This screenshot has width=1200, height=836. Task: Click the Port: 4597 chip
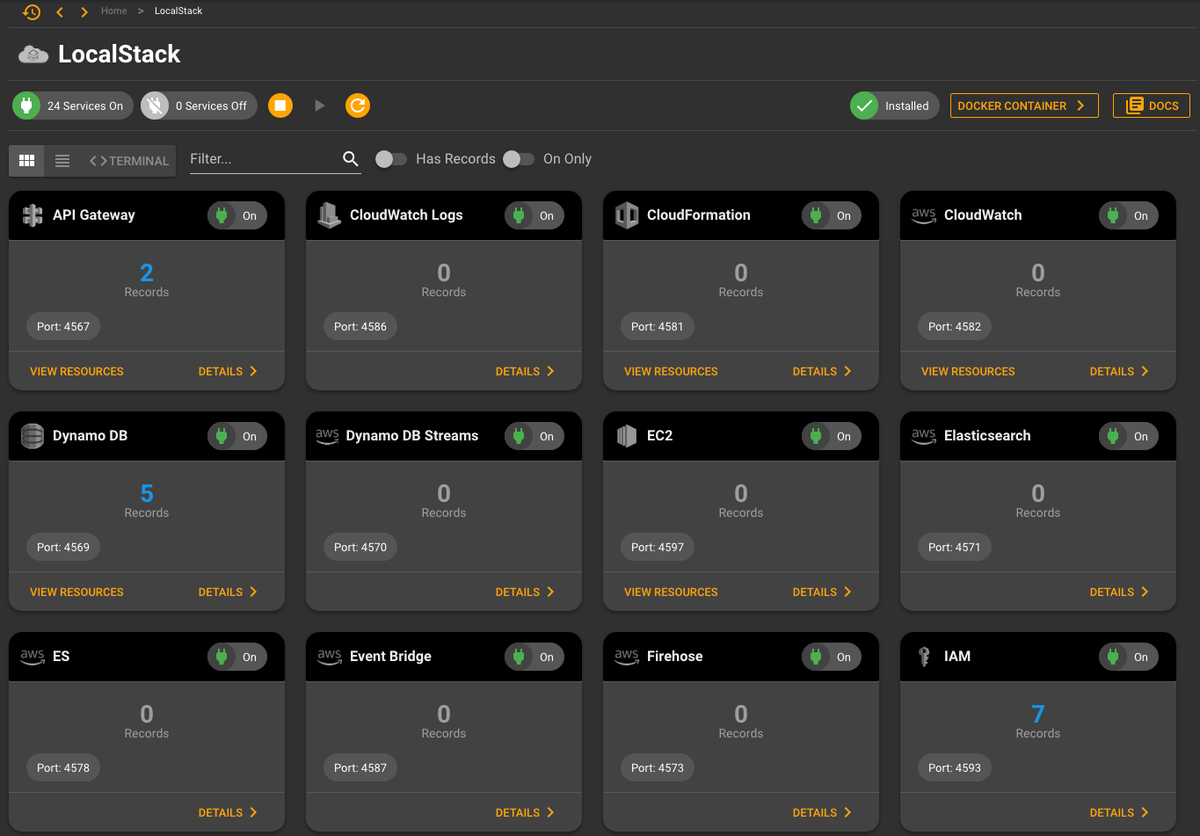[x=657, y=547]
